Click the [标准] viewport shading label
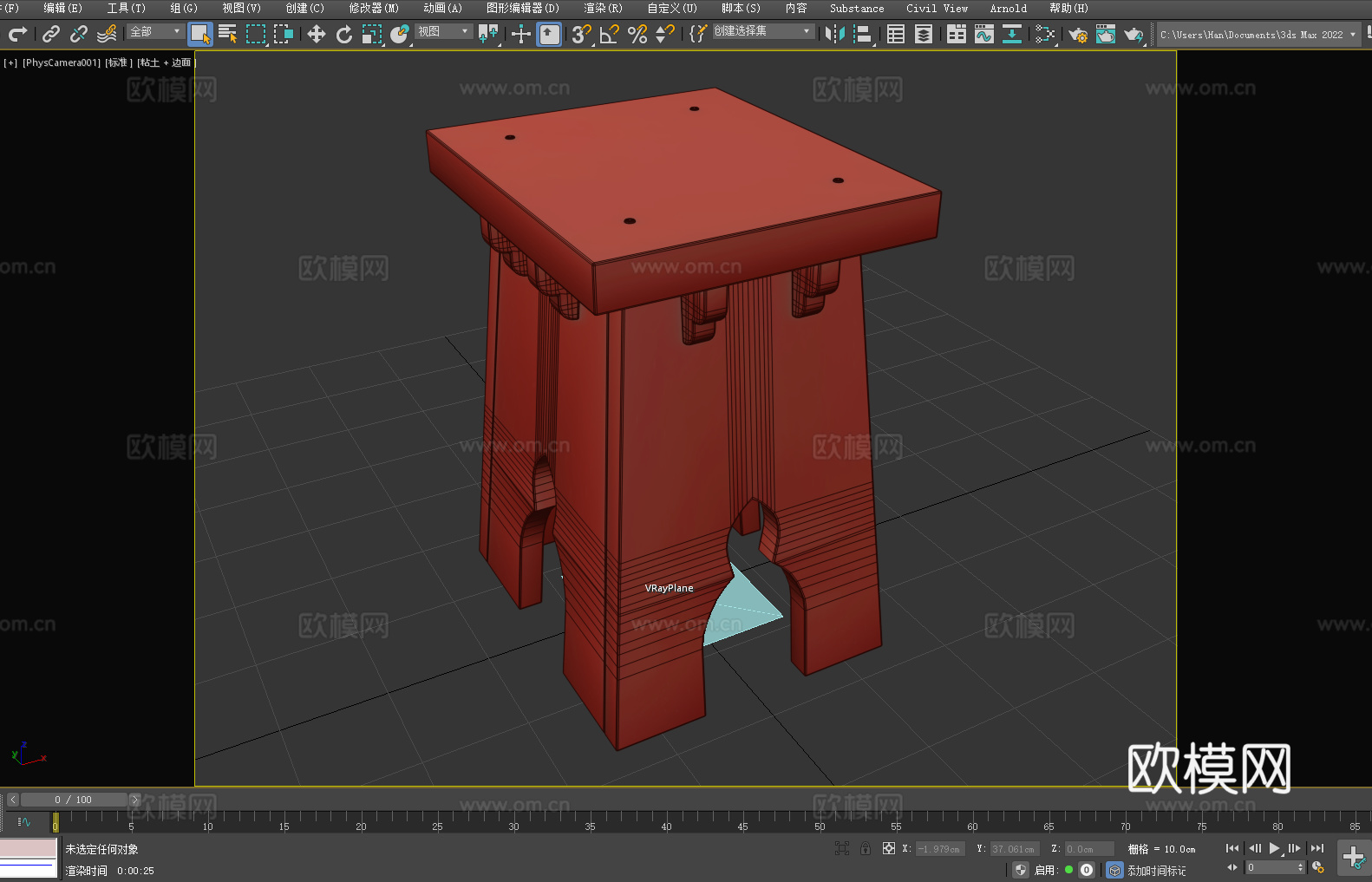 [119, 62]
